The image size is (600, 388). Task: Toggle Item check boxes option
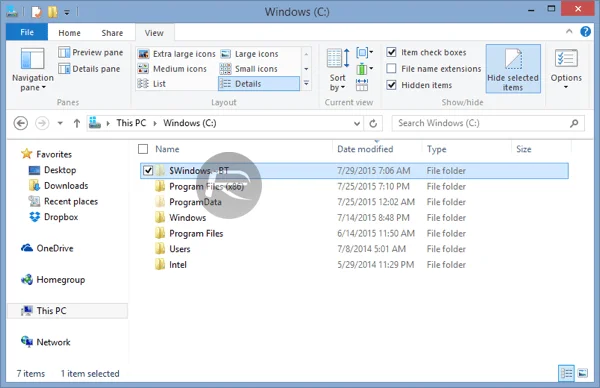[427, 52]
